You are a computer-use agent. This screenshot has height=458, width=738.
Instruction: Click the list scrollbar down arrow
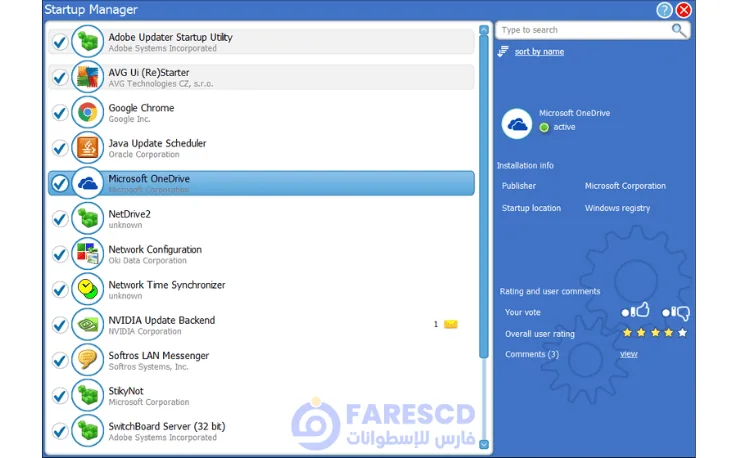point(483,444)
